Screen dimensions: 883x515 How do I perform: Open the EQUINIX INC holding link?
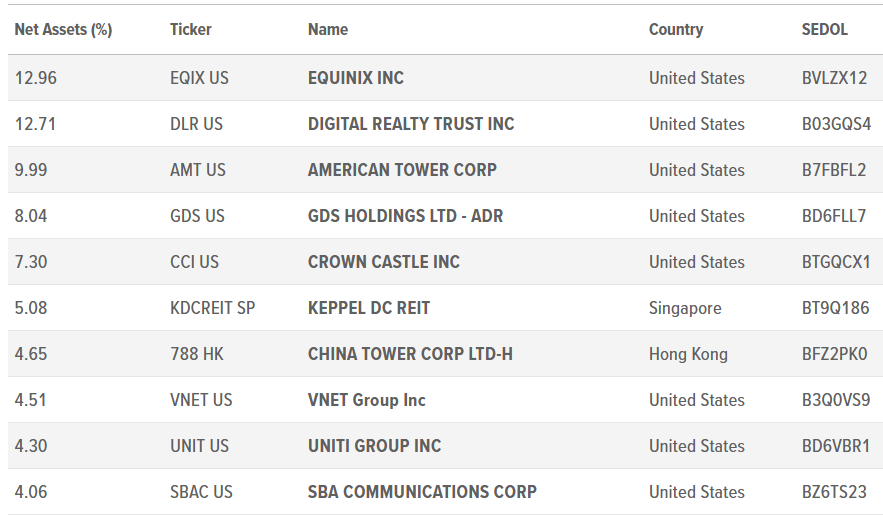point(355,78)
